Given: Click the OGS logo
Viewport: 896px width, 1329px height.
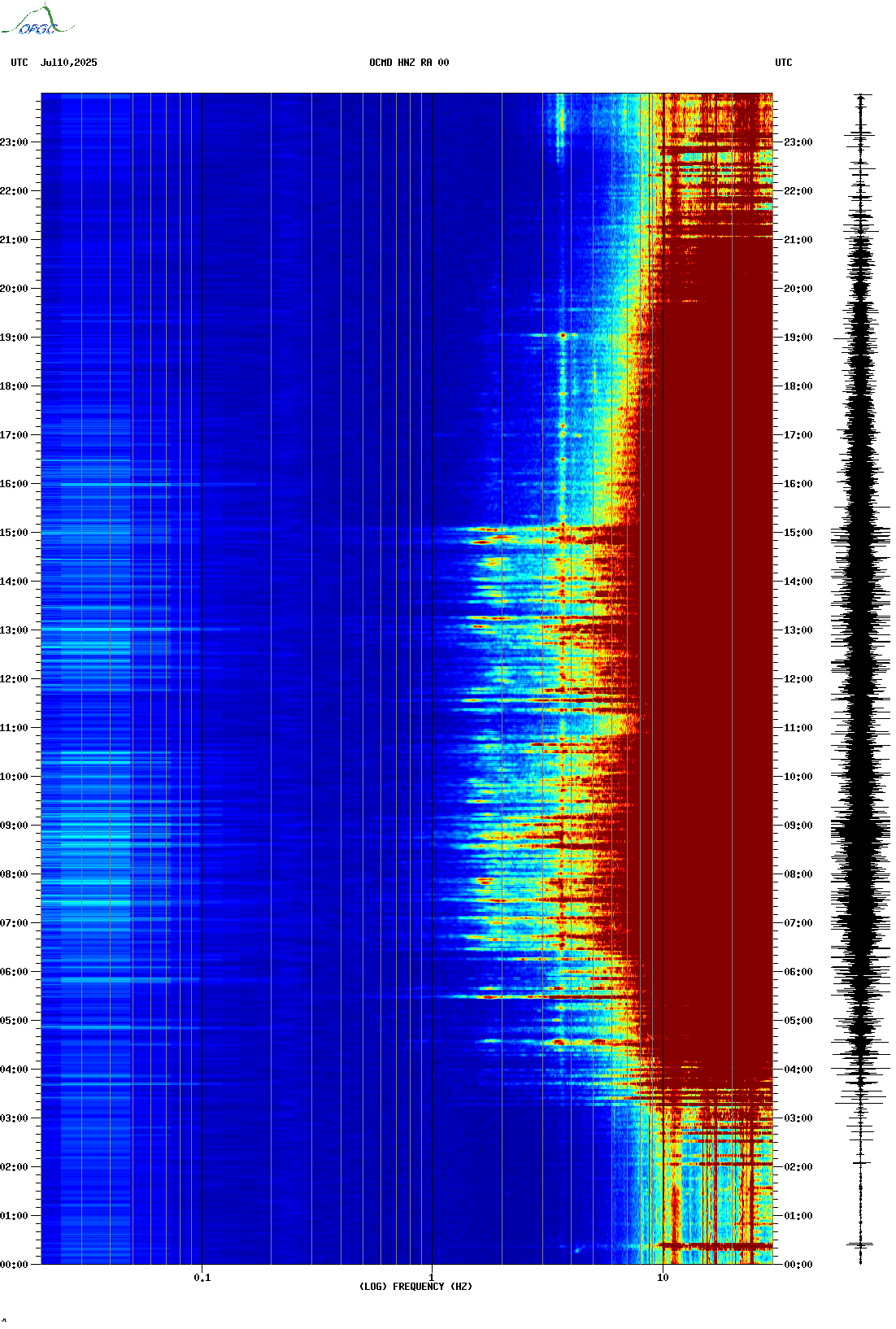Looking at the screenshot, I should tap(37, 20).
